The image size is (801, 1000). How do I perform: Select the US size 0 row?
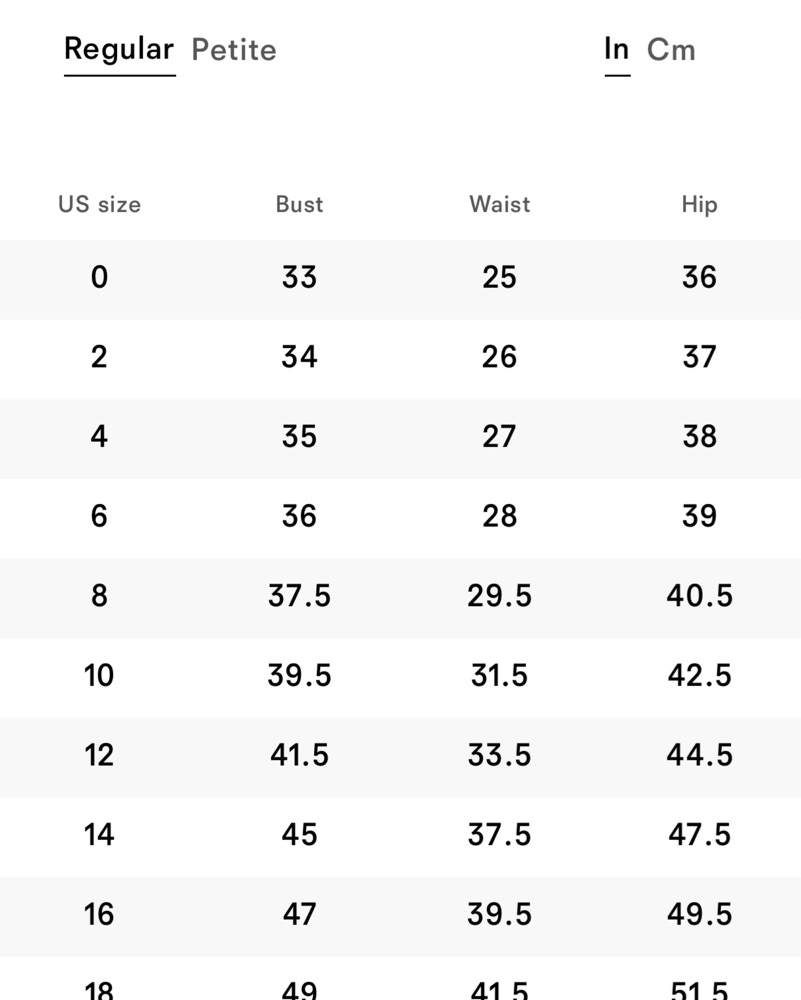click(400, 279)
